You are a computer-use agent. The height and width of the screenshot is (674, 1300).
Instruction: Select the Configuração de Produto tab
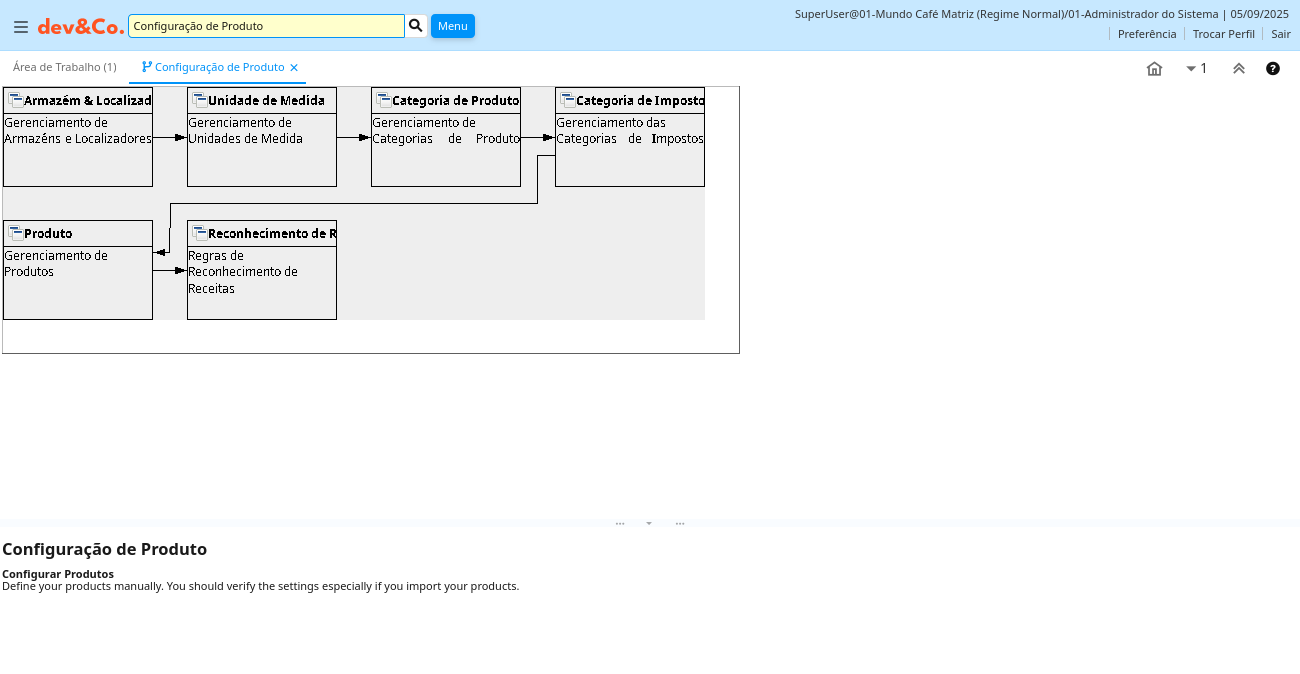point(219,67)
